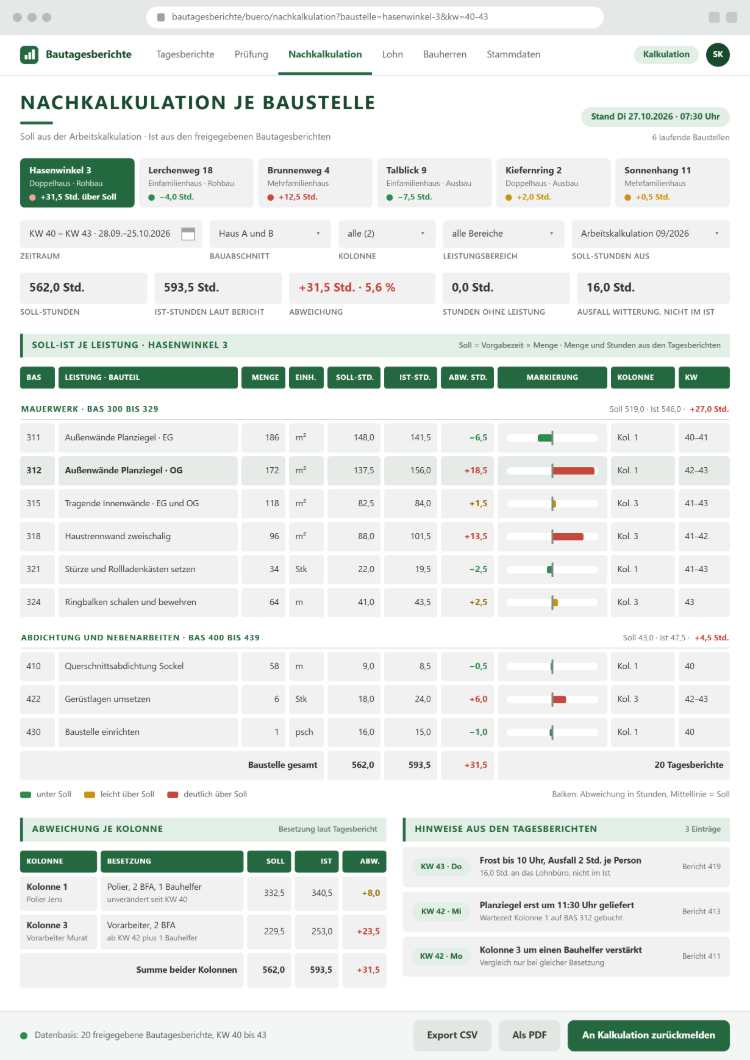The height and width of the screenshot is (1060, 750).
Task: Sort by the Menge column header
Action: (x=265, y=378)
